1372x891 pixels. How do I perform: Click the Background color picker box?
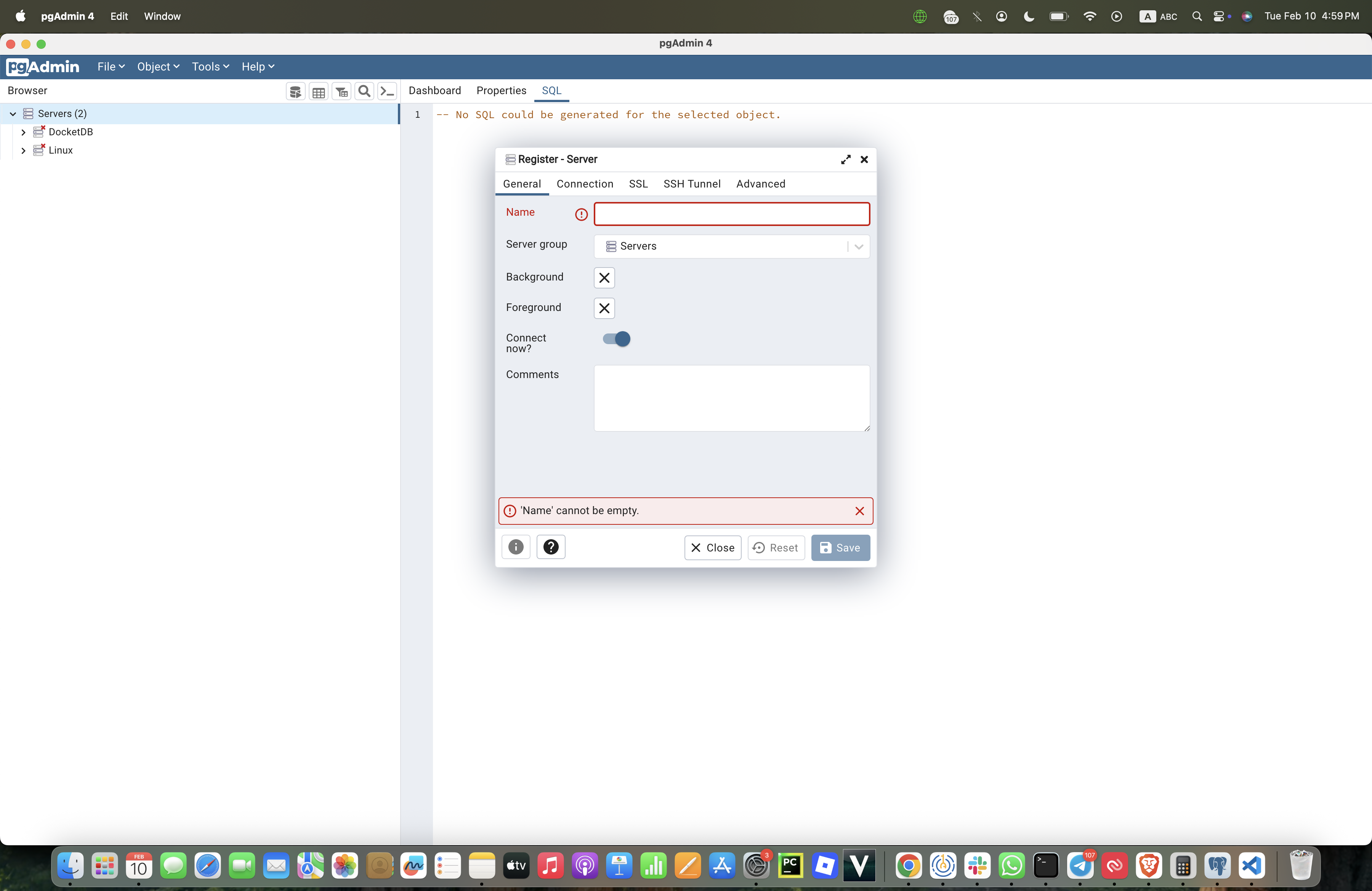[604, 278]
